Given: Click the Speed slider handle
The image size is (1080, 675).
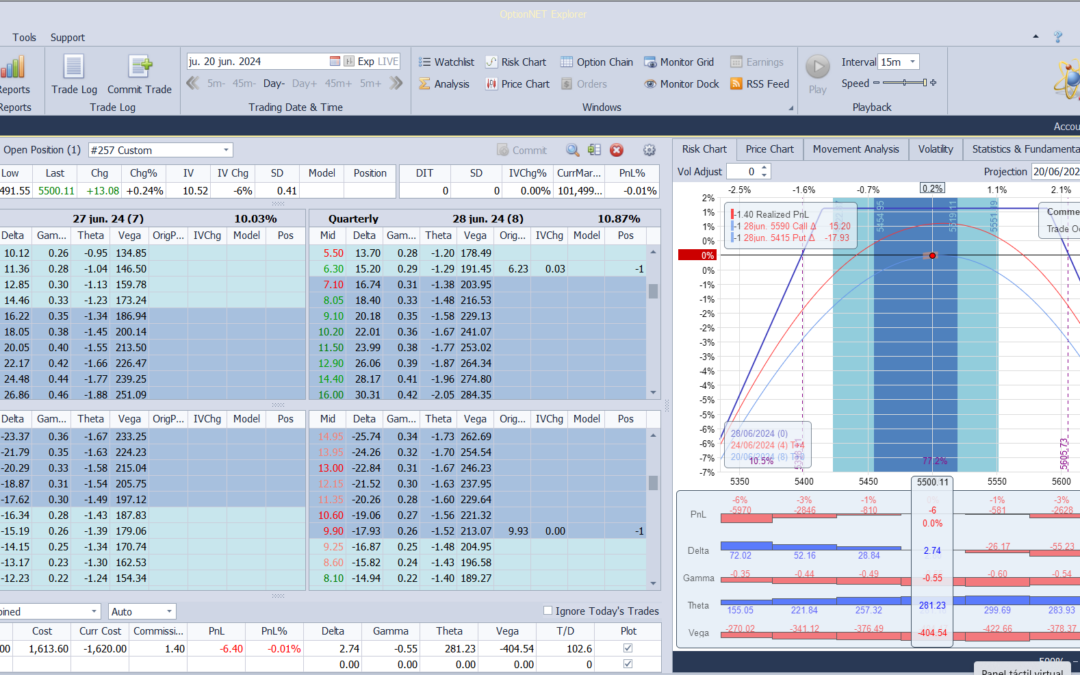Looking at the screenshot, I should 925,83.
